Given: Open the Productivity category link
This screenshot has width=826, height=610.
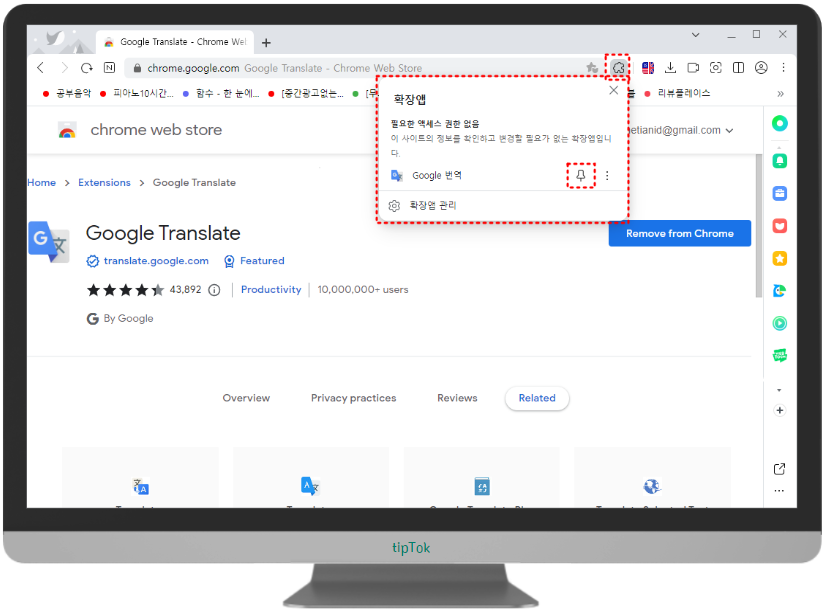Looking at the screenshot, I should tap(271, 290).
